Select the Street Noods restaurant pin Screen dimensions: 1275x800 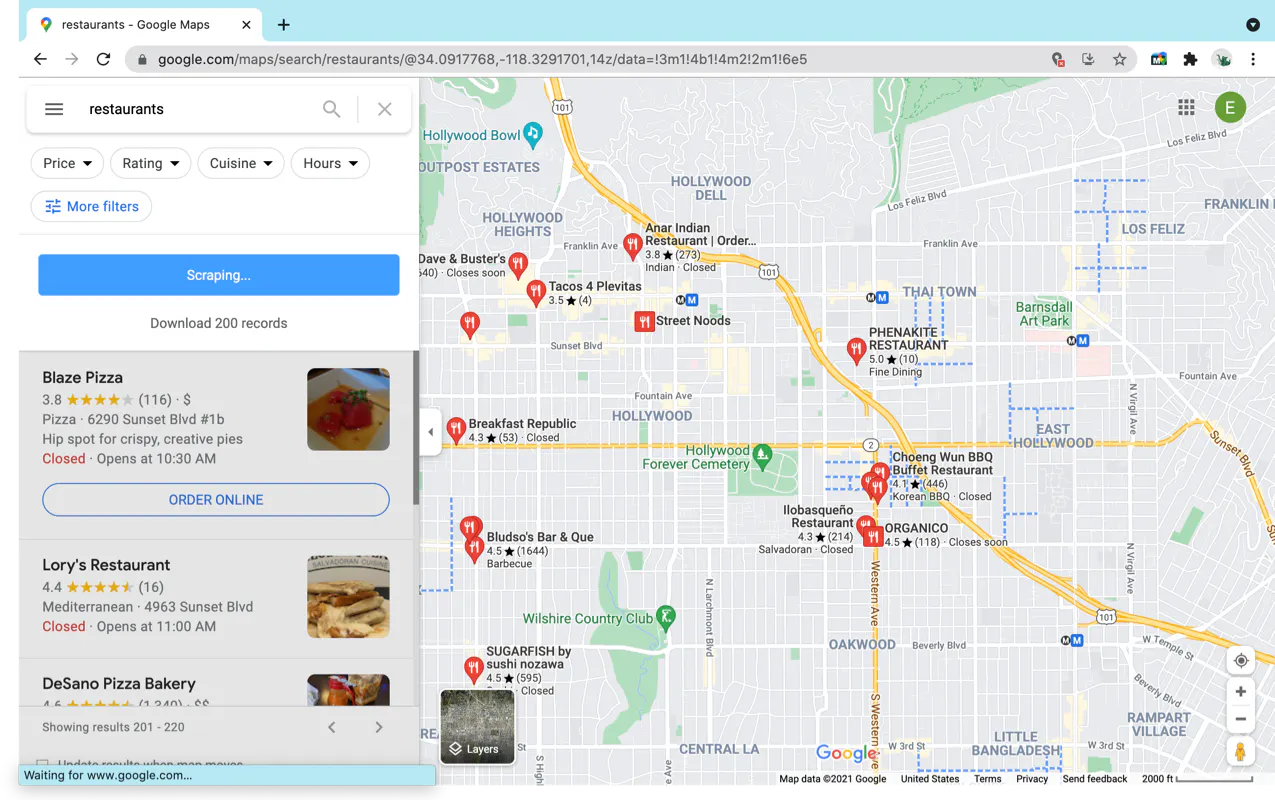pos(644,321)
